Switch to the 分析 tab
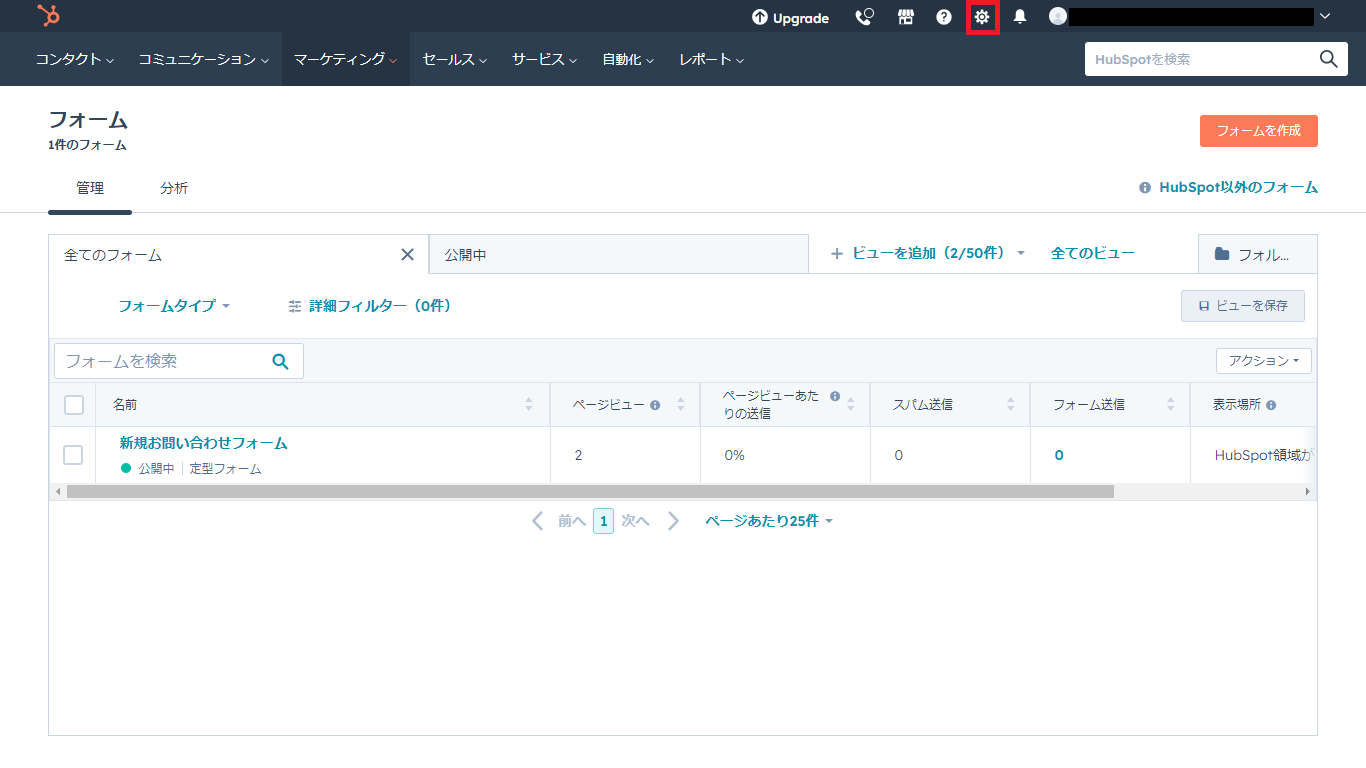 [174, 187]
